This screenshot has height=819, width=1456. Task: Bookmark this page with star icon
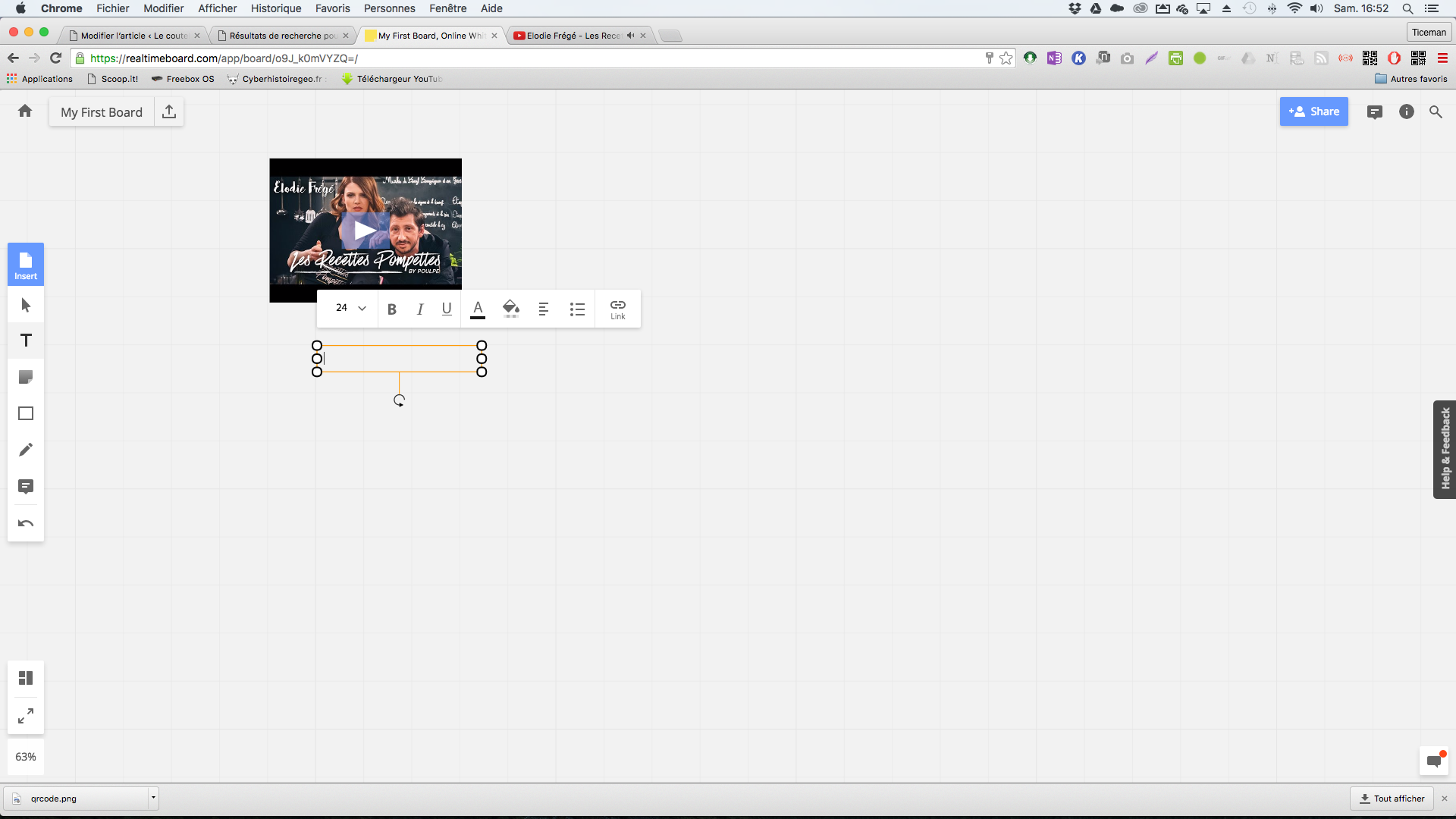[x=1006, y=58]
